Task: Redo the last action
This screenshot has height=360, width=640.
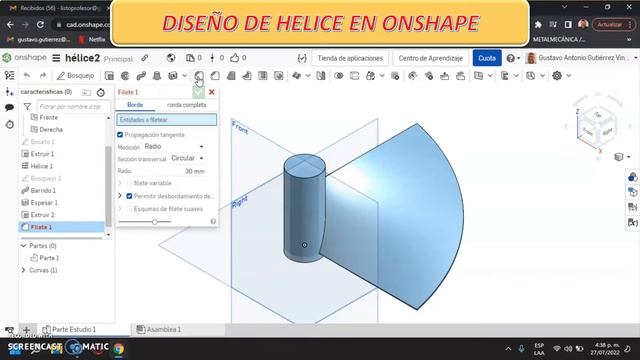Action: [x=43, y=76]
